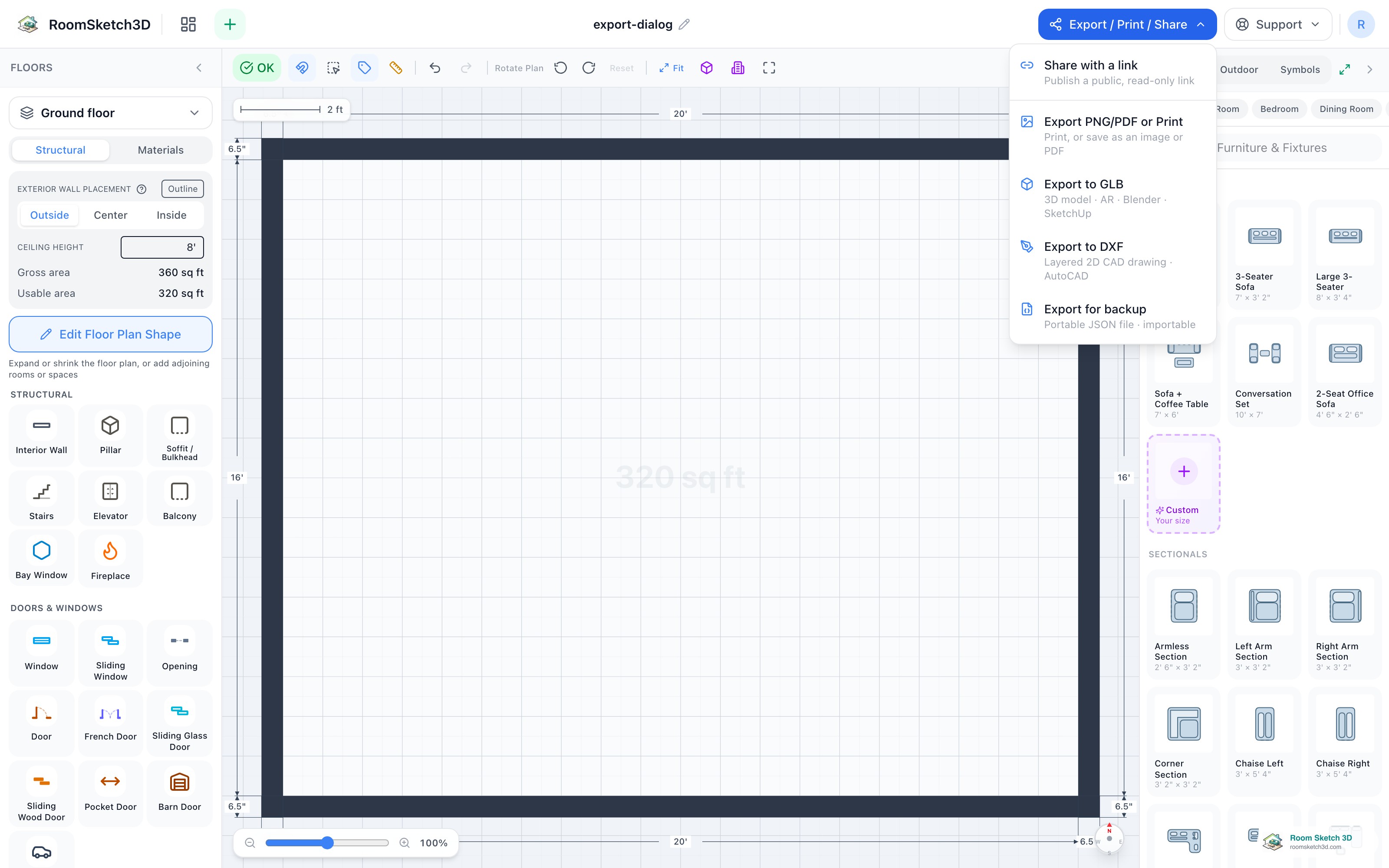
Task: Open the projects grid dashboard icon
Action: (188, 24)
